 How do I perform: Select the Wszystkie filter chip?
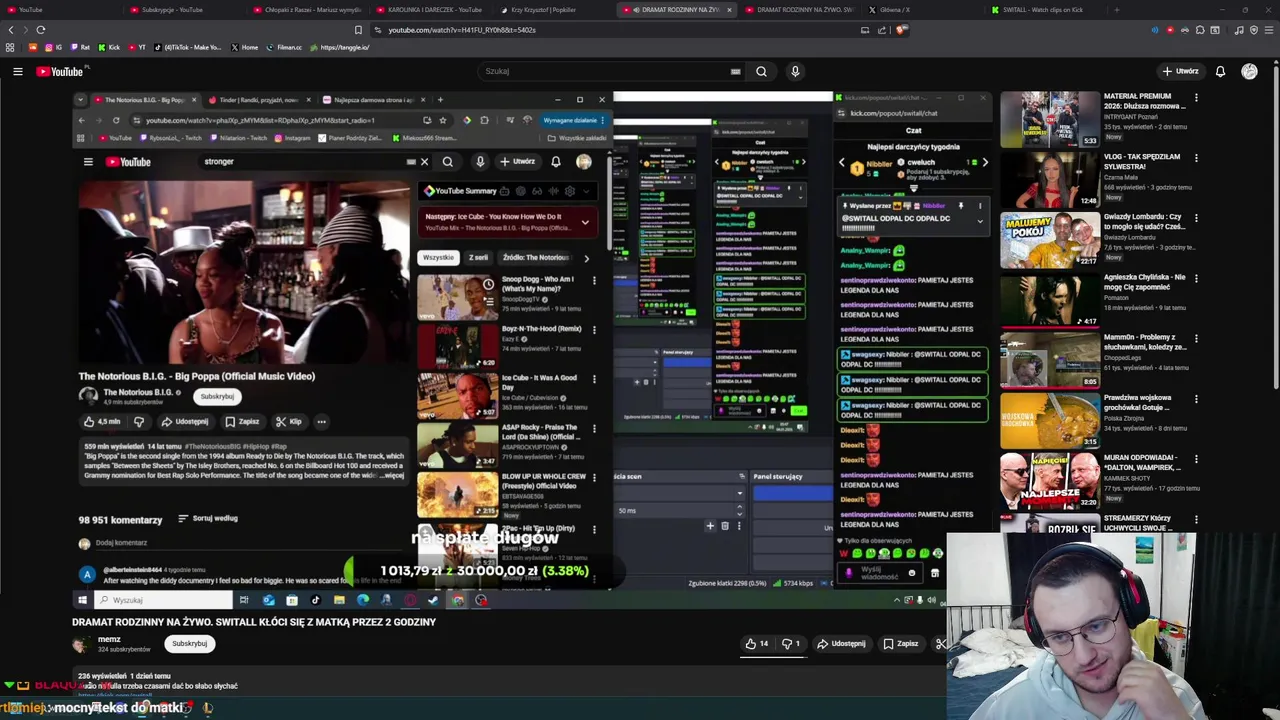tap(438, 258)
